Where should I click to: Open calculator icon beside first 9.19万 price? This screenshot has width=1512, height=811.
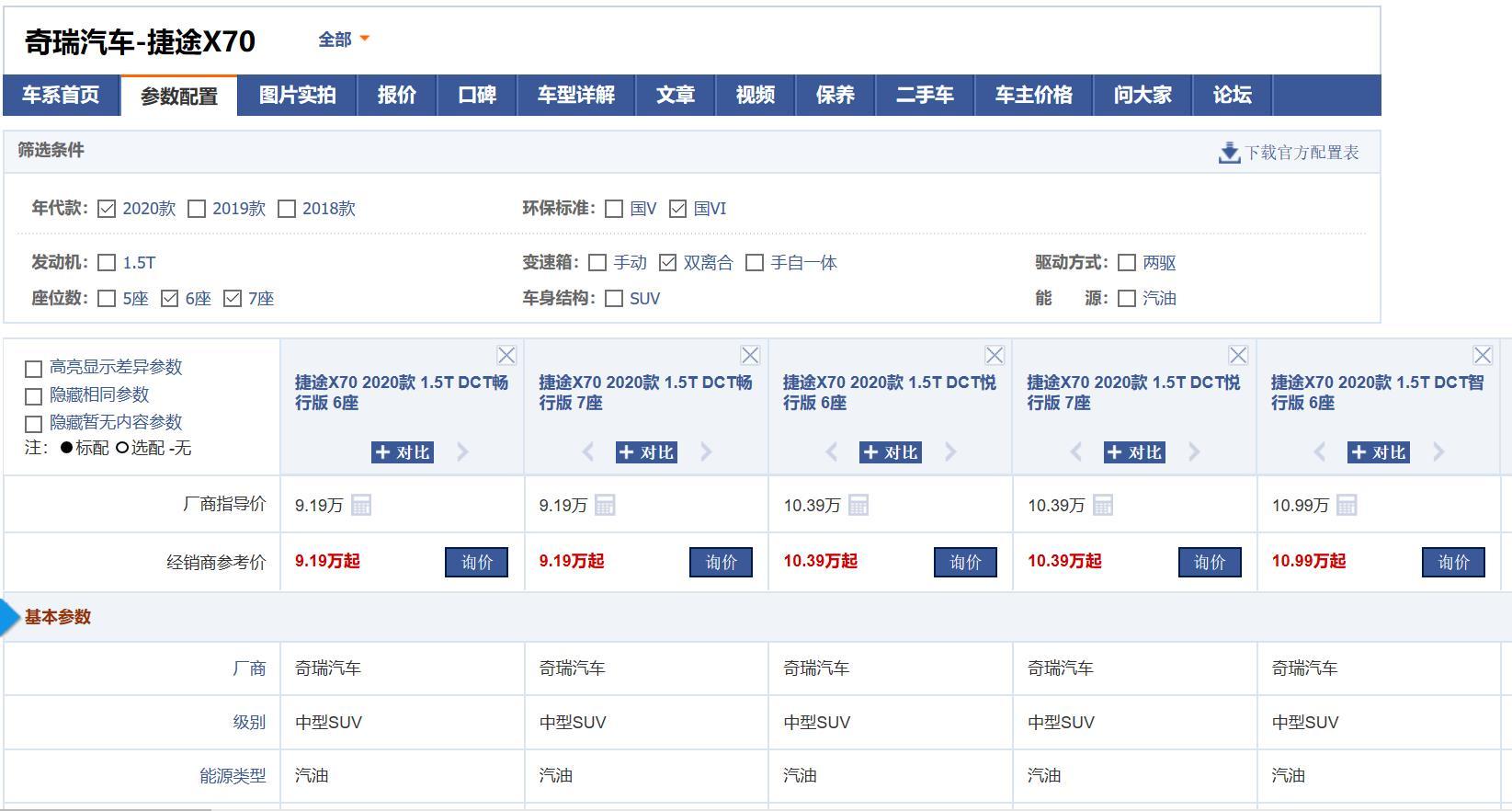(x=361, y=505)
